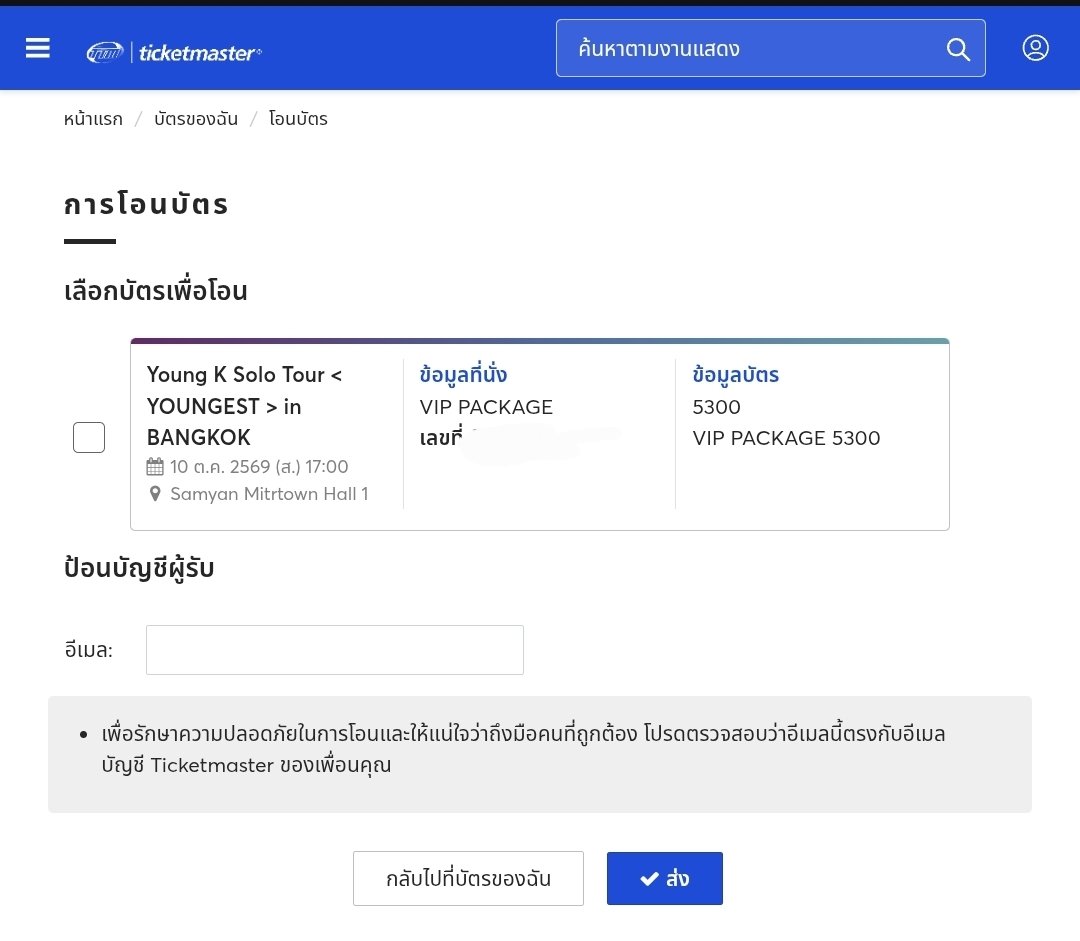Click the ข้อมูลบัตร heading
This screenshot has width=1080, height=941.
[x=736, y=374]
